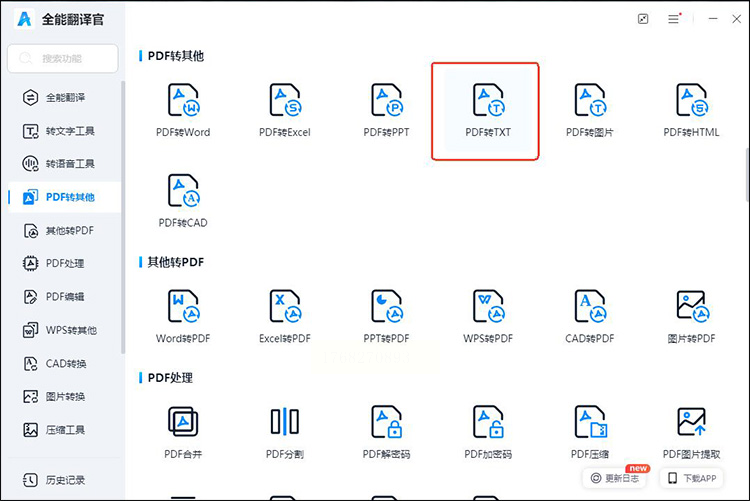
Task: Open the PDF转HTML tool icon
Action: pyautogui.click(x=692, y=100)
